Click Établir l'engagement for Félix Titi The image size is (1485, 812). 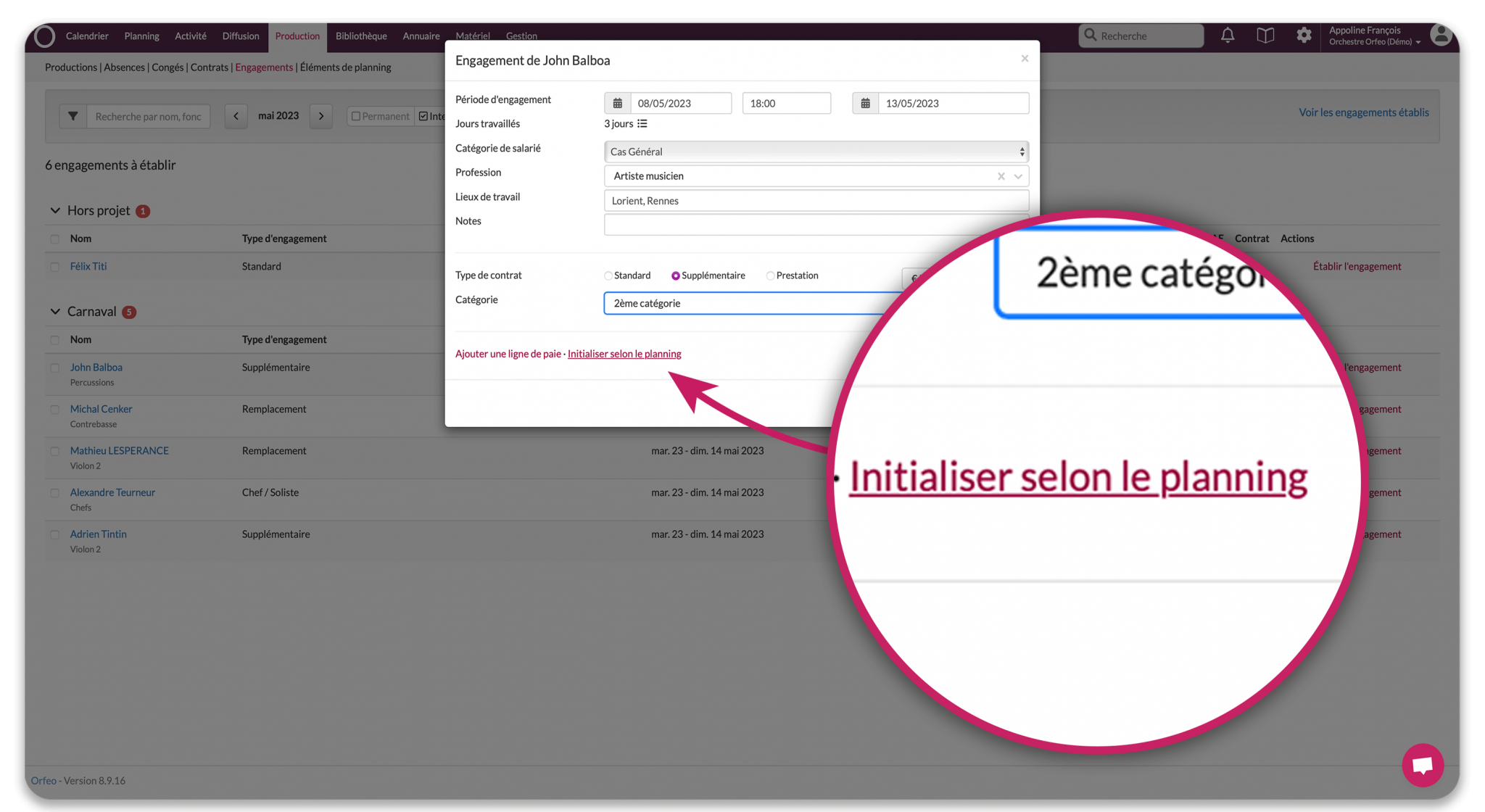pyautogui.click(x=1357, y=266)
